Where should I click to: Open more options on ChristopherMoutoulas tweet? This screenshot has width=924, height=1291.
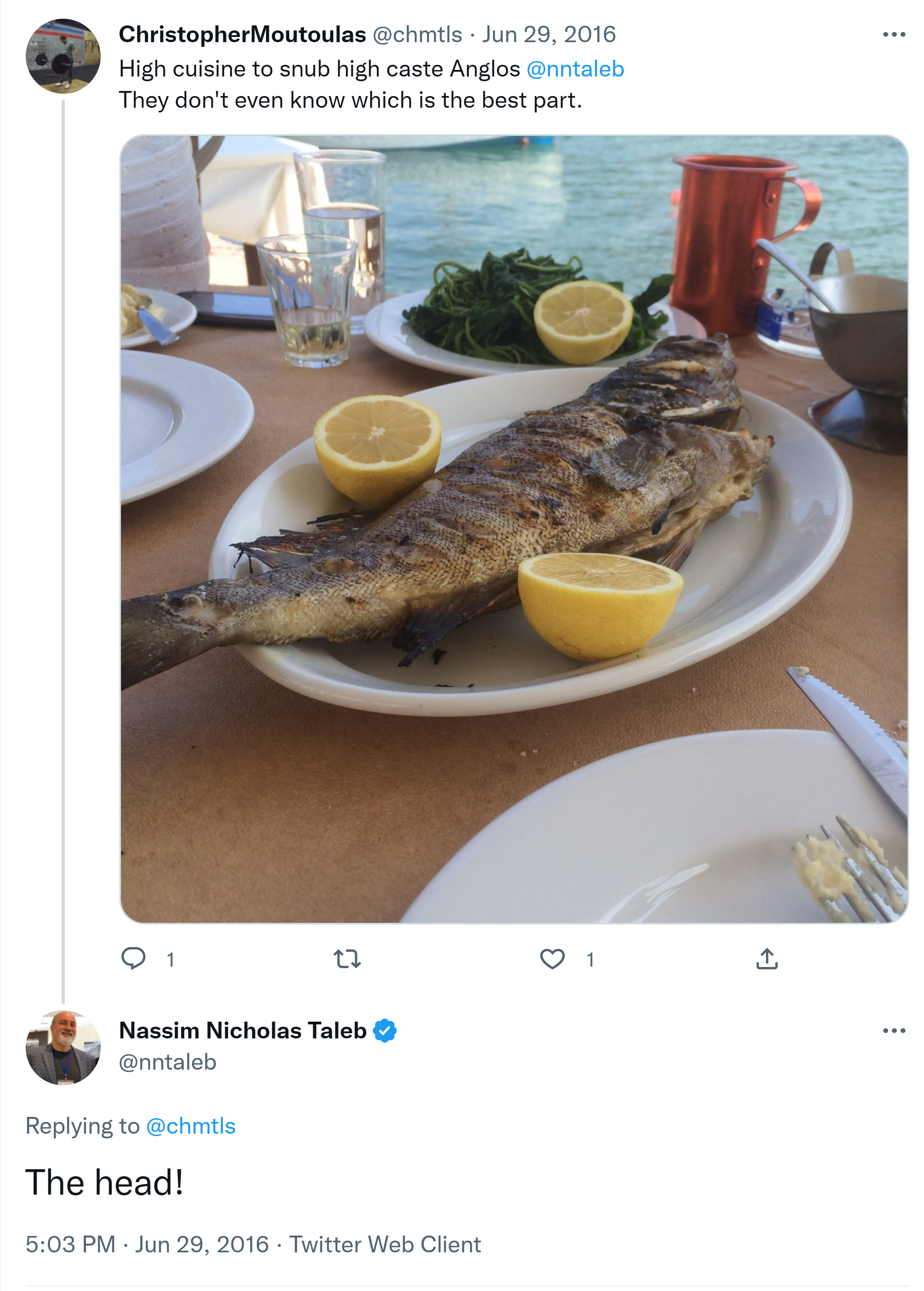tap(893, 35)
